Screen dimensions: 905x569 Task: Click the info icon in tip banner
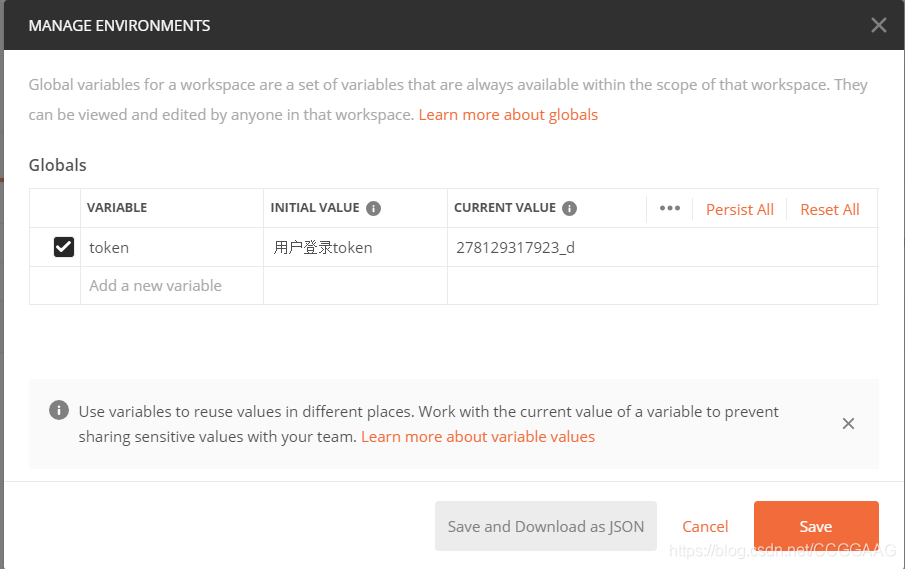click(x=59, y=410)
